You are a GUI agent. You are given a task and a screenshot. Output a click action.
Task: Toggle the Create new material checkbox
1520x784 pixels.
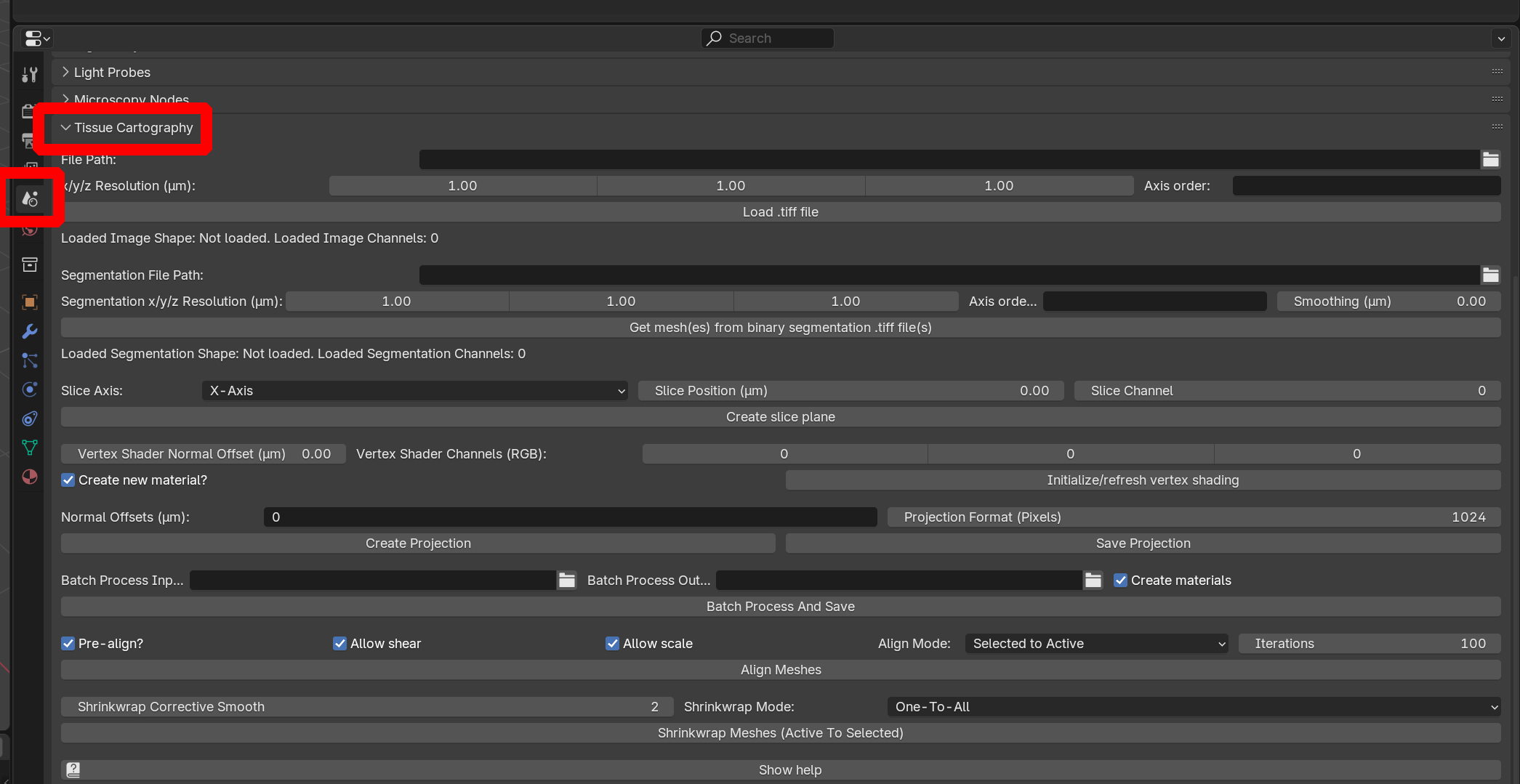68,480
